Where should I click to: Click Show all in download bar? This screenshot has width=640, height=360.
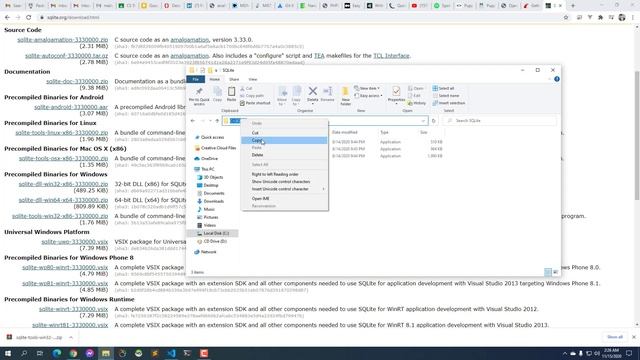[615, 337]
